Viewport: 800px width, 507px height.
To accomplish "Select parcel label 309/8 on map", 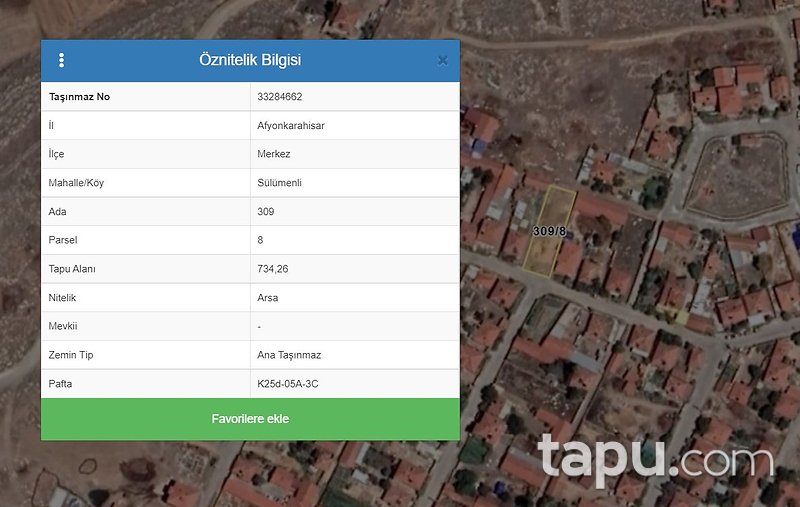I will [549, 231].
